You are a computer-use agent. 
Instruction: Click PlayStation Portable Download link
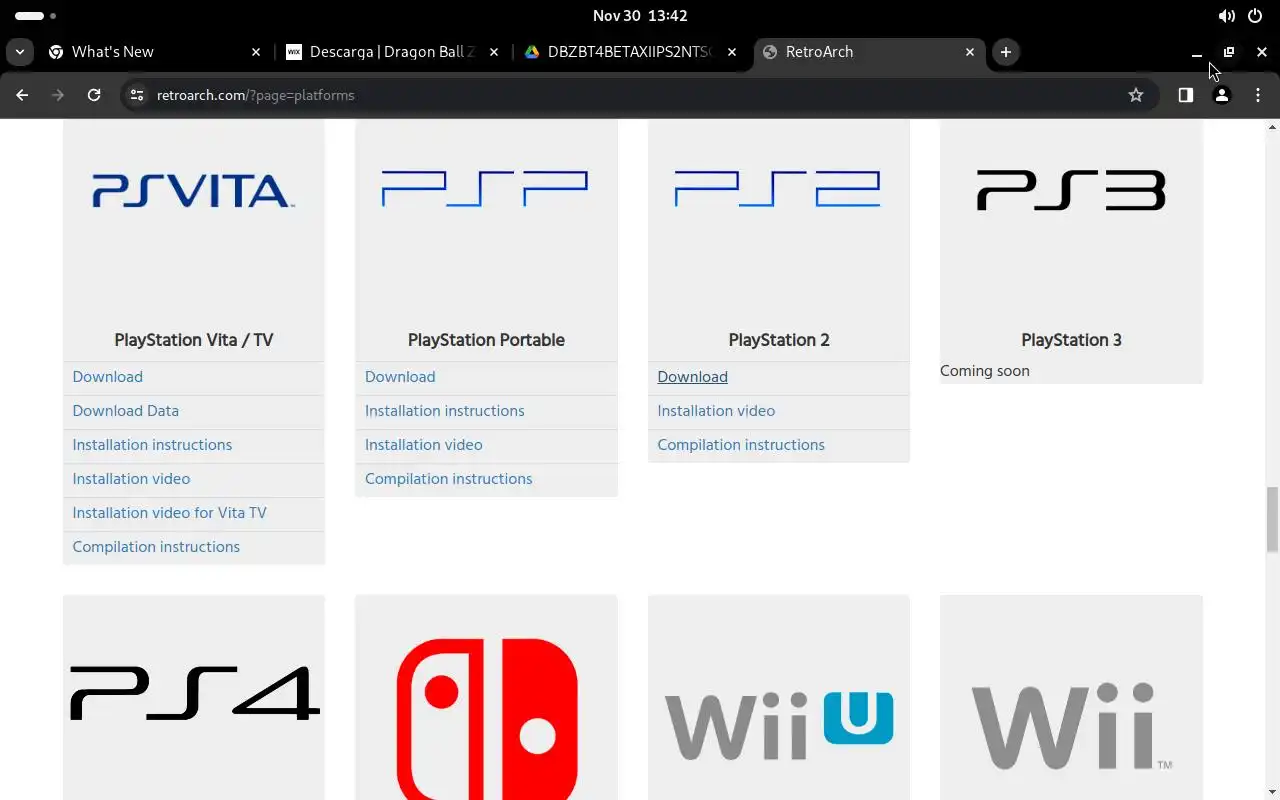(x=400, y=377)
